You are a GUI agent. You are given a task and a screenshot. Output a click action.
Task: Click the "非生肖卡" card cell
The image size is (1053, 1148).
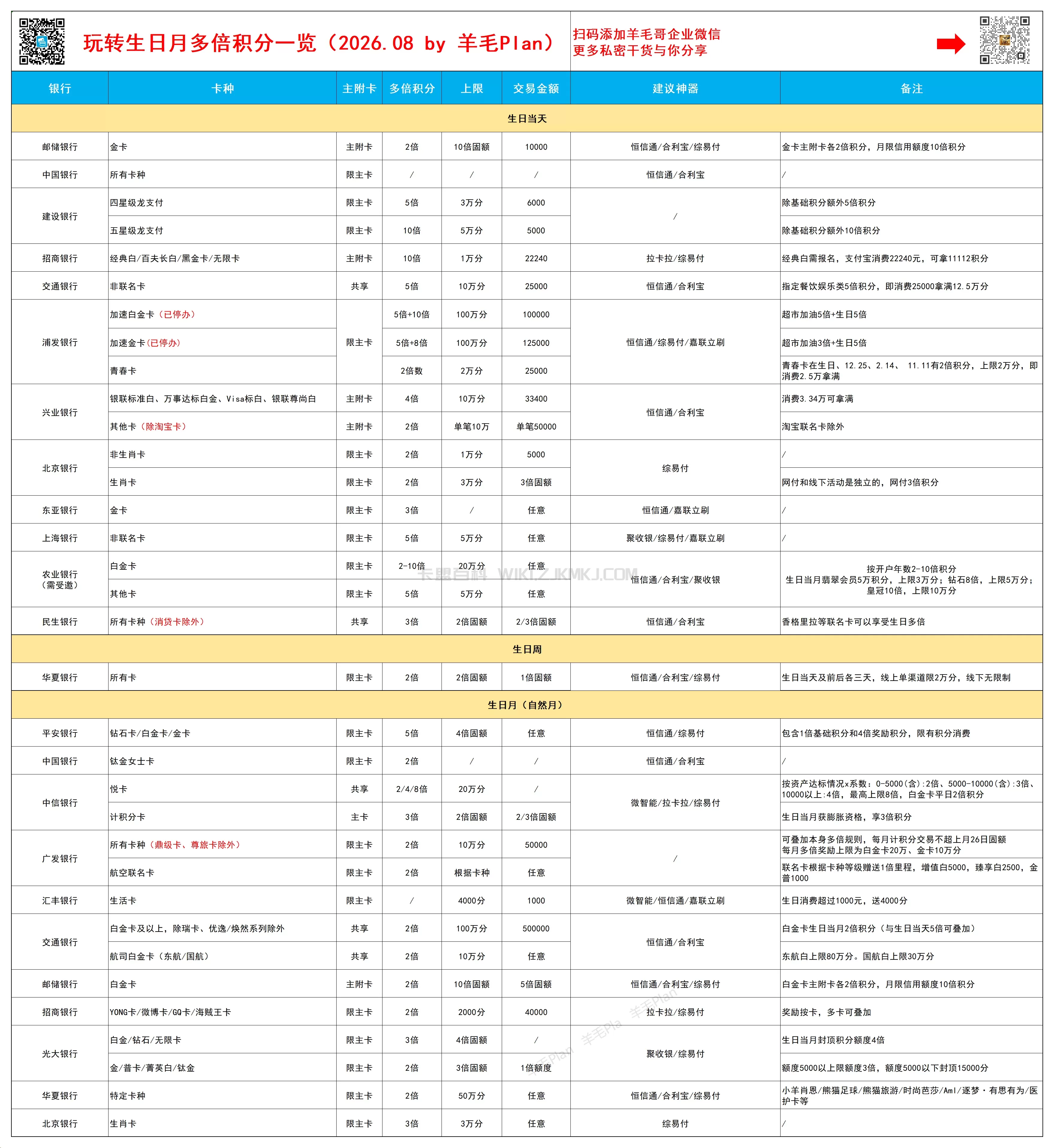coord(222,454)
